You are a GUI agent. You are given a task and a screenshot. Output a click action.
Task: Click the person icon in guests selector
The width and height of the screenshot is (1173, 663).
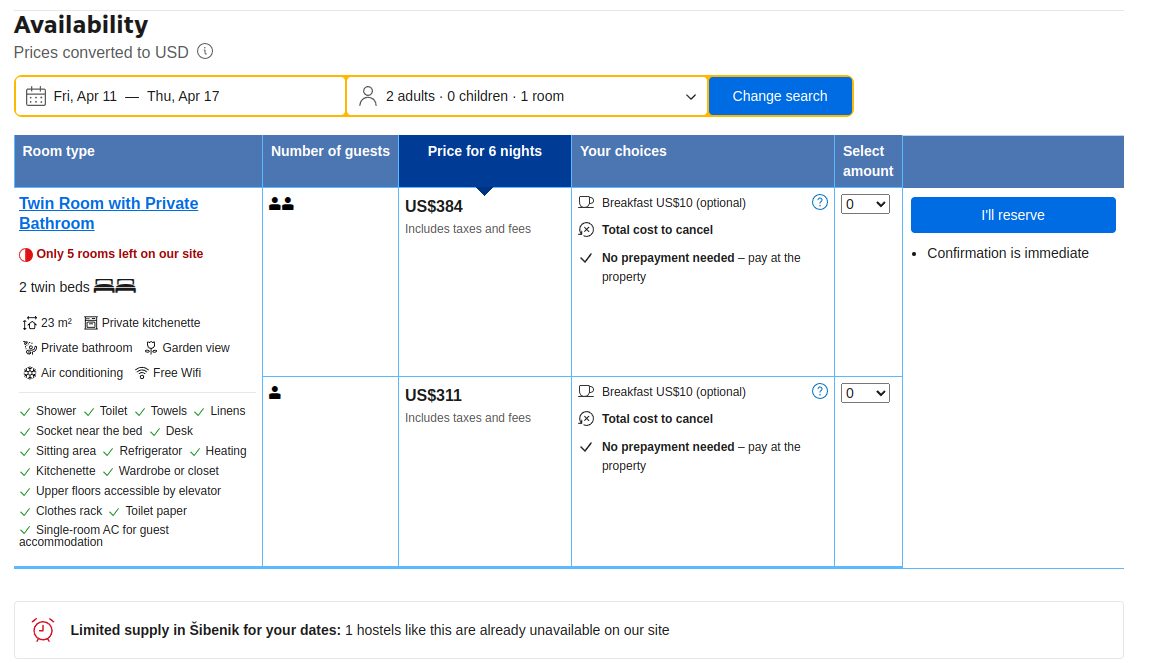click(x=368, y=96)
